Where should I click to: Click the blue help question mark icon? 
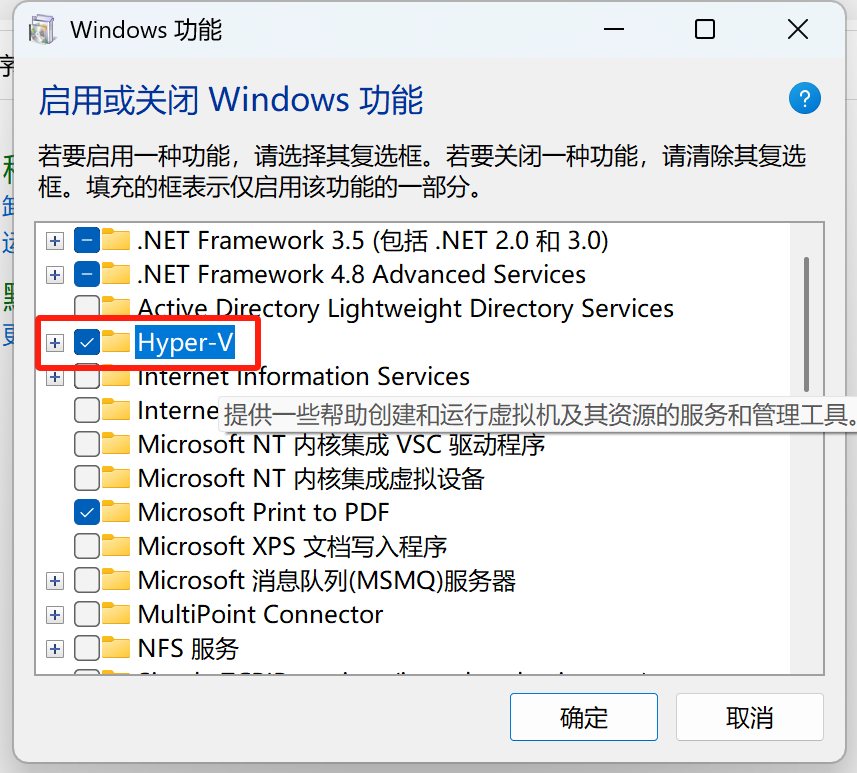click(804, 98)
